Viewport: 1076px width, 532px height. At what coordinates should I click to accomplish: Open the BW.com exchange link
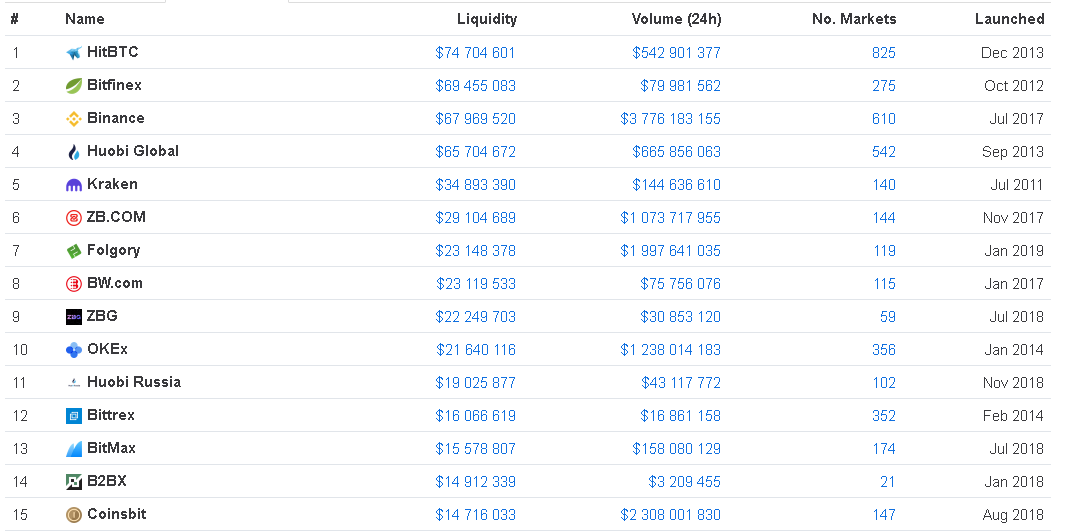114,283
